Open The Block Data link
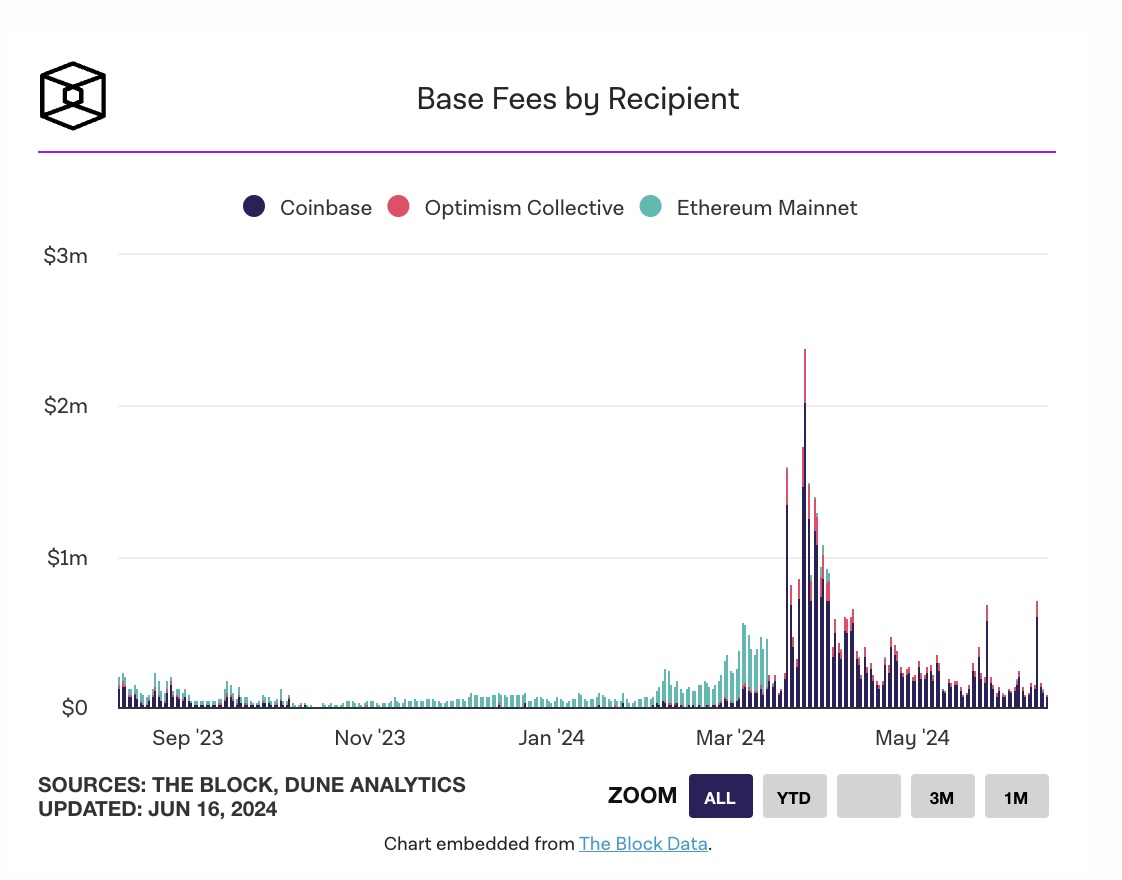This screenshot has width=1122, height=880. [x=643, y=844]
